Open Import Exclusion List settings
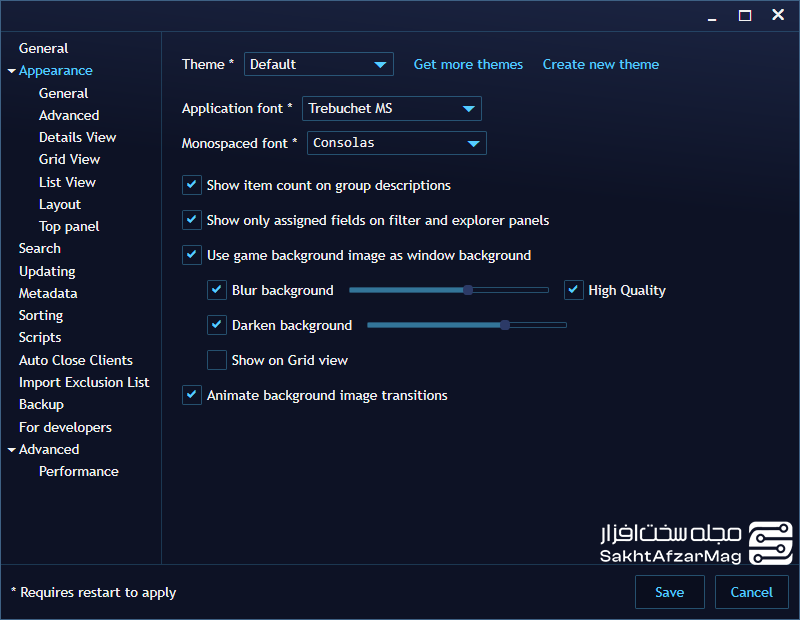 click(84, 382)
